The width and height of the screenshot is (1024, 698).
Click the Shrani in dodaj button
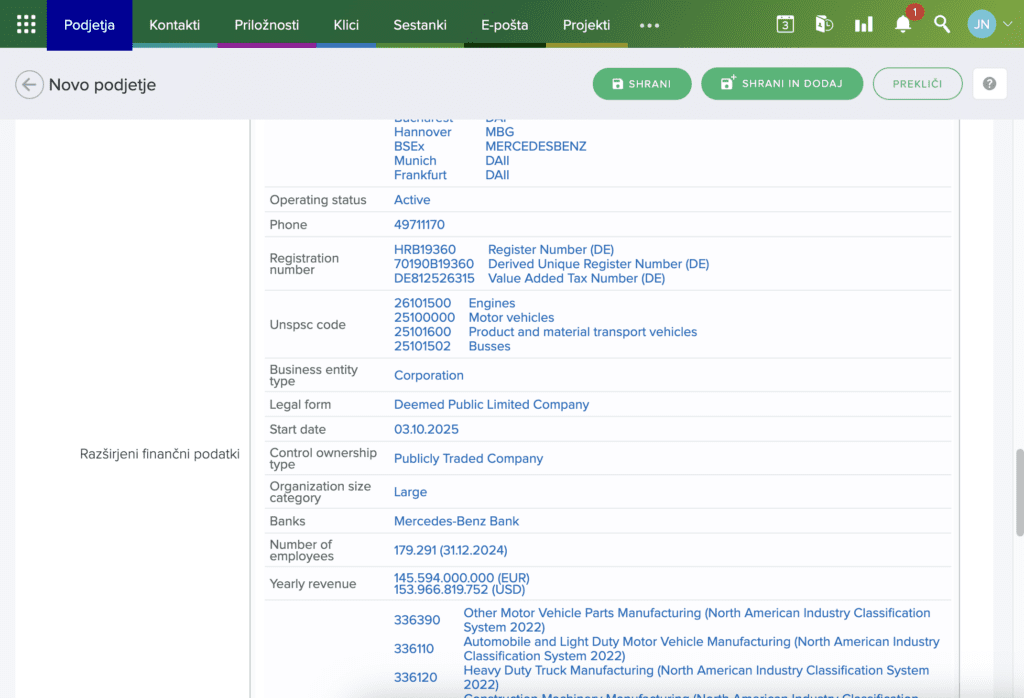coord(781,84)
